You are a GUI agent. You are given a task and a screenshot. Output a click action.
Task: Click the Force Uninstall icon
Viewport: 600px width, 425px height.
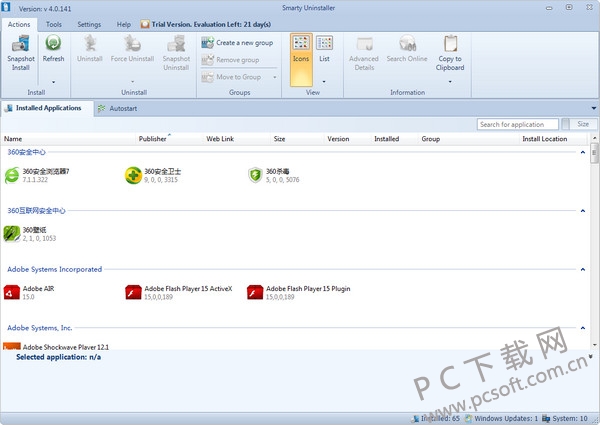click(132, 43)
